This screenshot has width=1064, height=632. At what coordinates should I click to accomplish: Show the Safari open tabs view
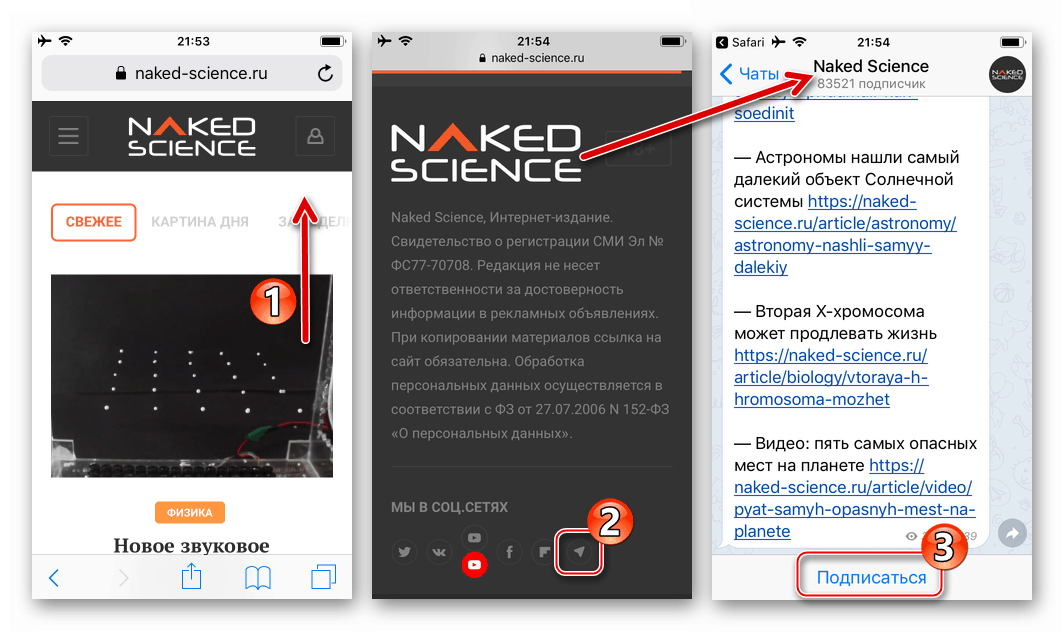(x=323, y=577)
